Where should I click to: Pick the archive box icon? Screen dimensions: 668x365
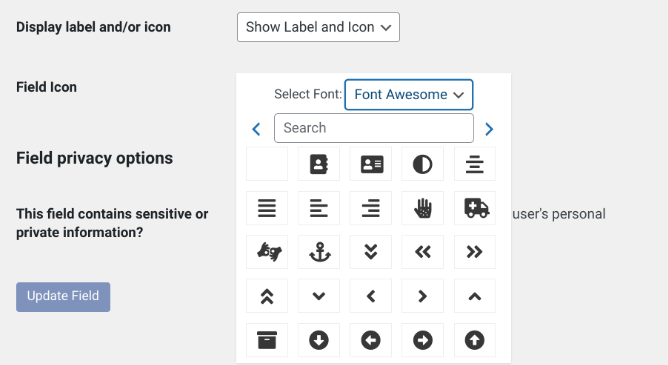click(267, 340)
